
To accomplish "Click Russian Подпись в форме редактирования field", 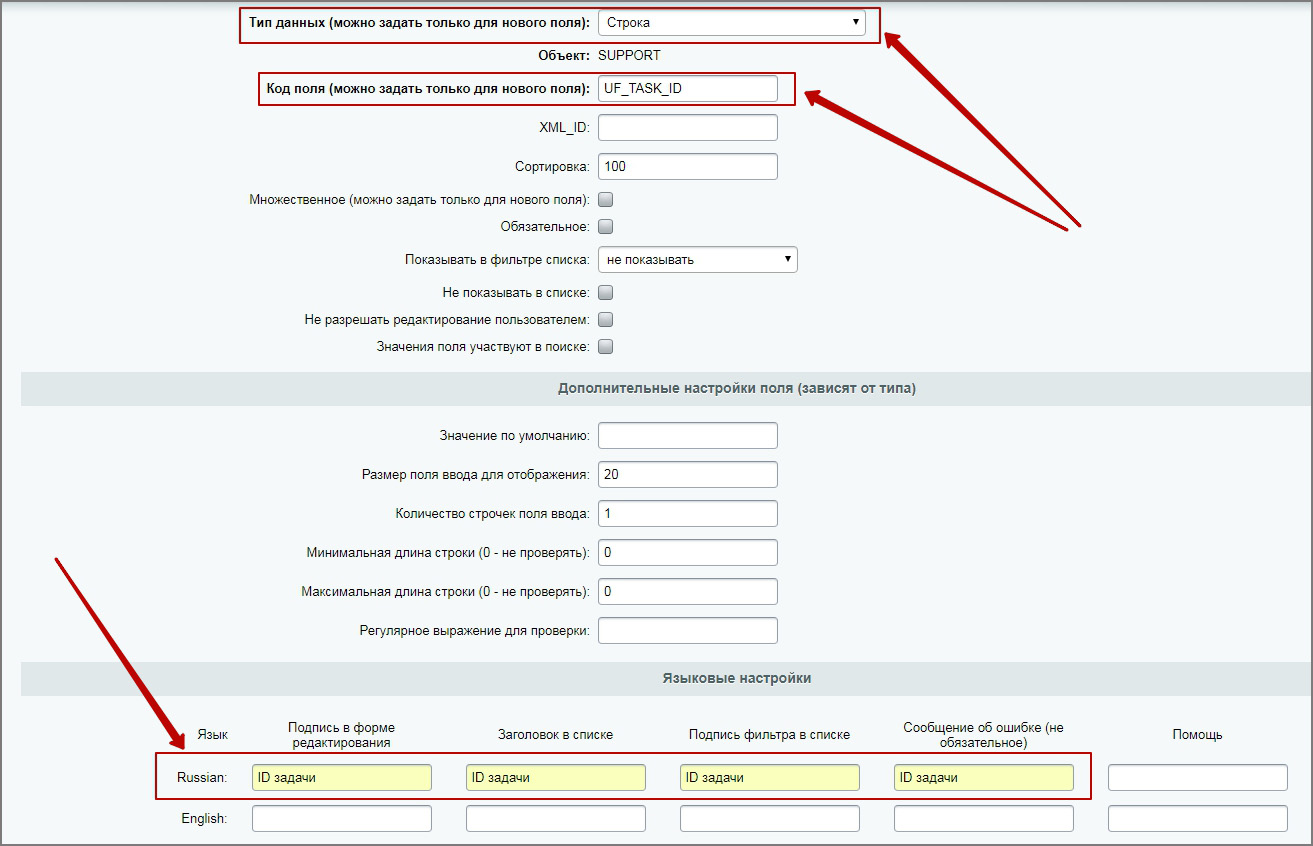I will (x=342, y=778).
